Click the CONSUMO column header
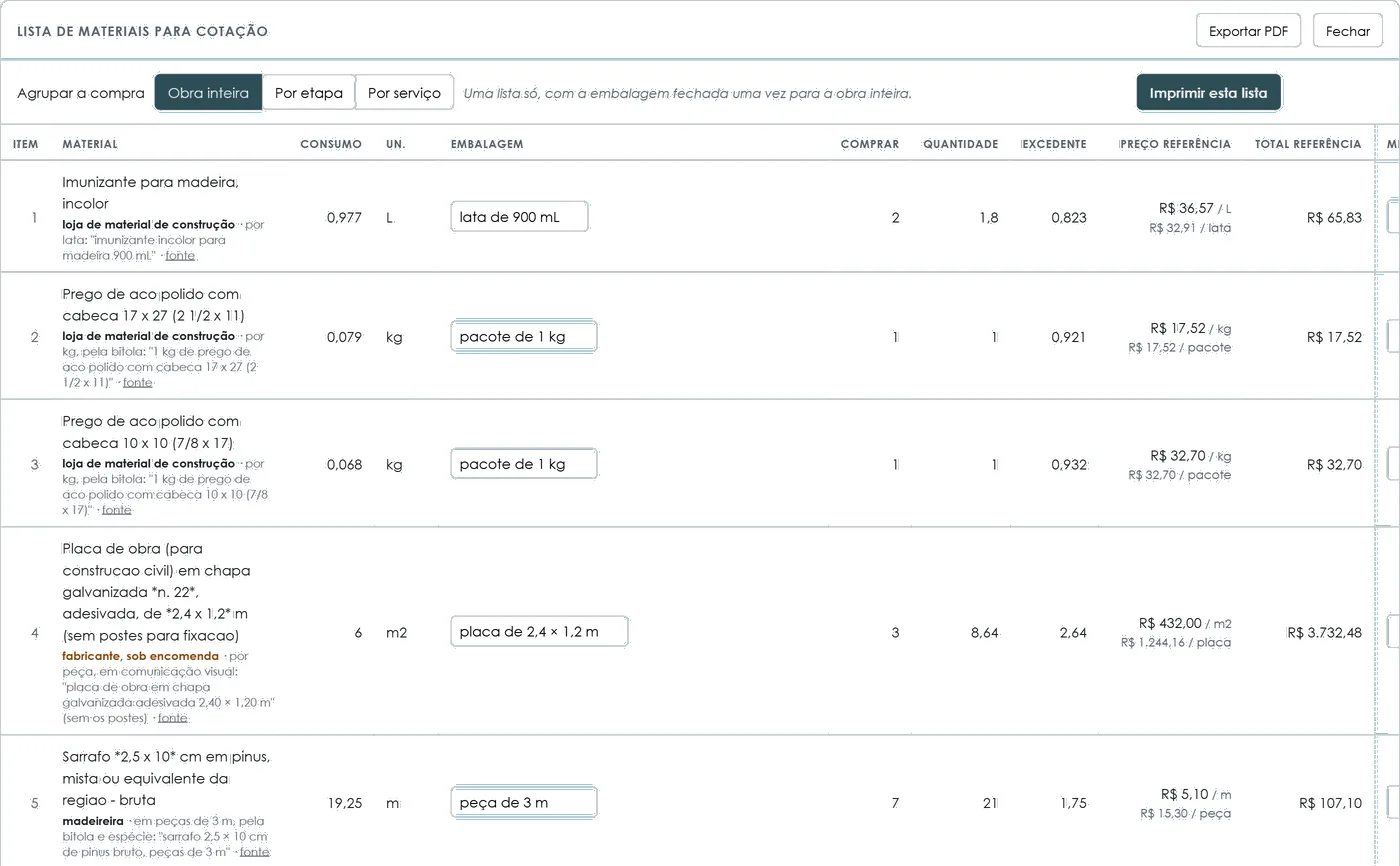The image size is (1400, 866). coord(331,144)
